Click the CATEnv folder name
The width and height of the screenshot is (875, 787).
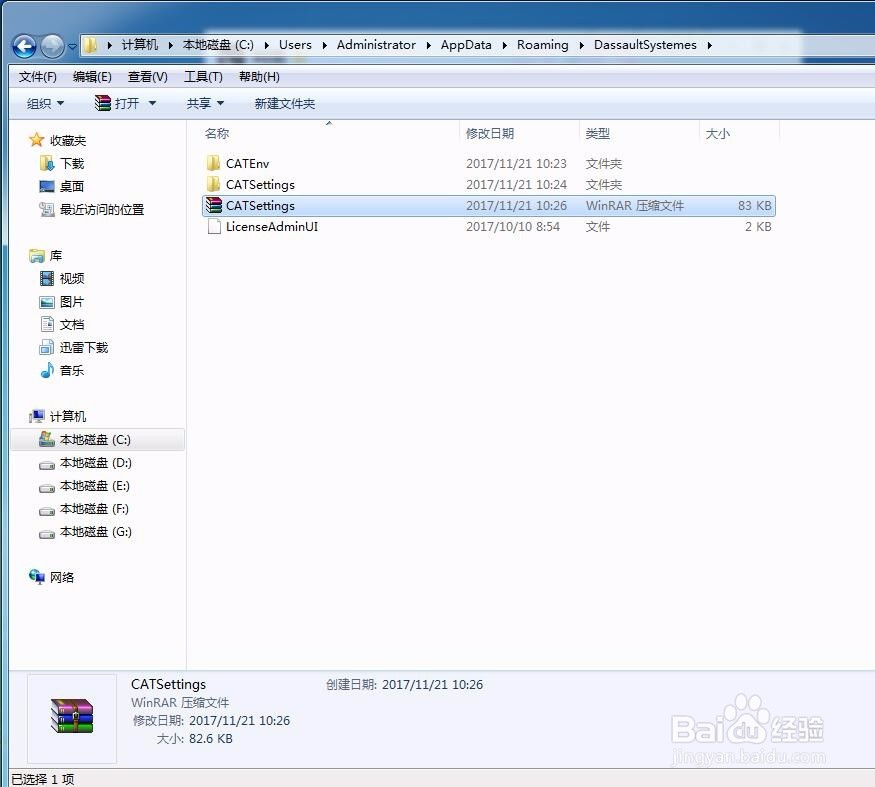(247, 164)
